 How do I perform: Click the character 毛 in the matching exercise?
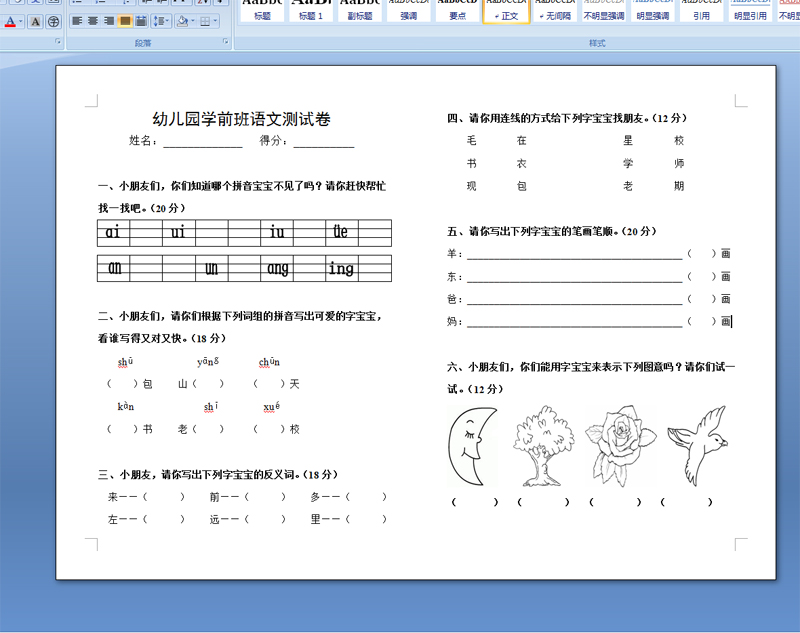471,140
